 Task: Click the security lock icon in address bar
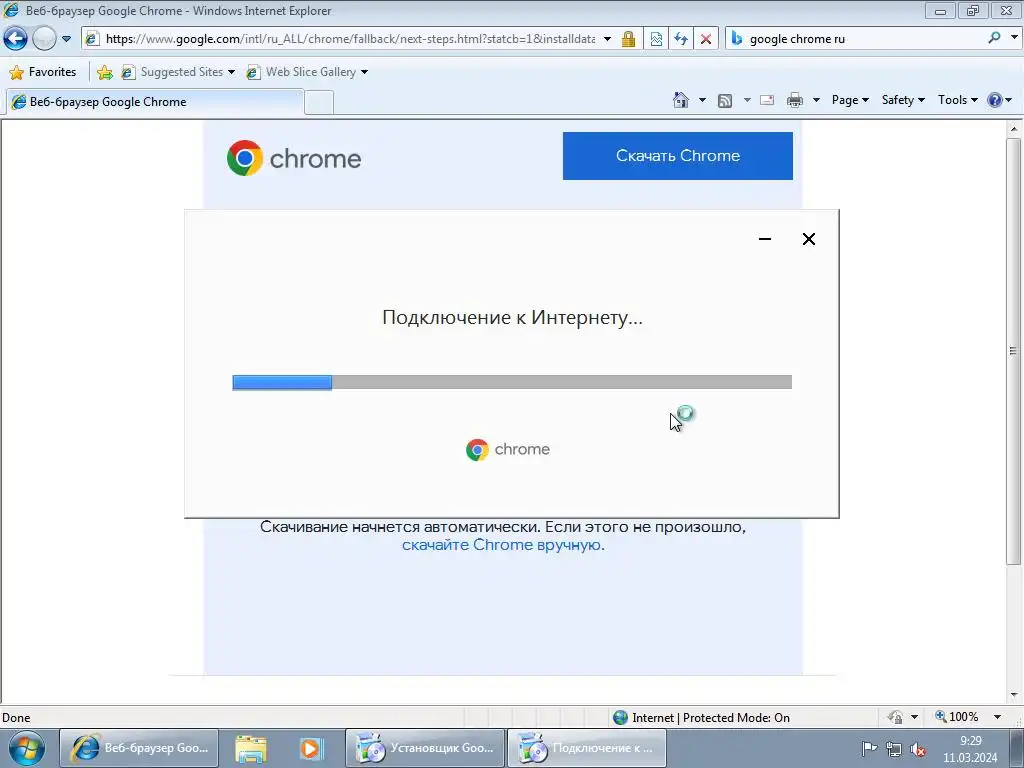(628, 39)
